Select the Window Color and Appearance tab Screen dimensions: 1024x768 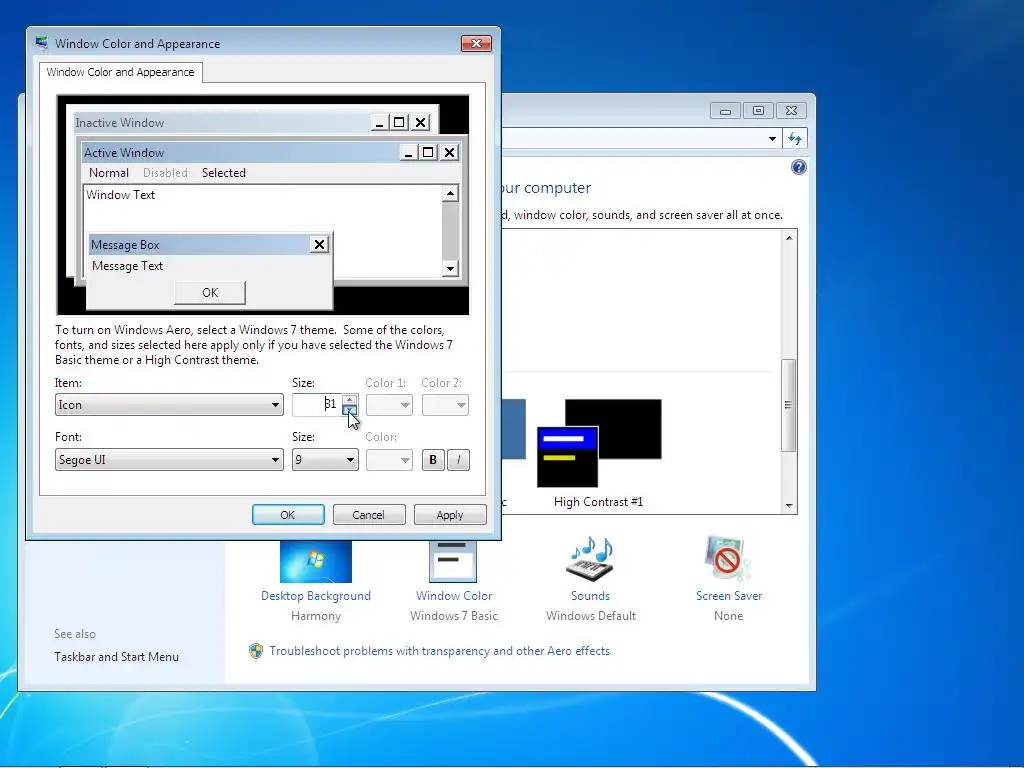click(120, 72)
